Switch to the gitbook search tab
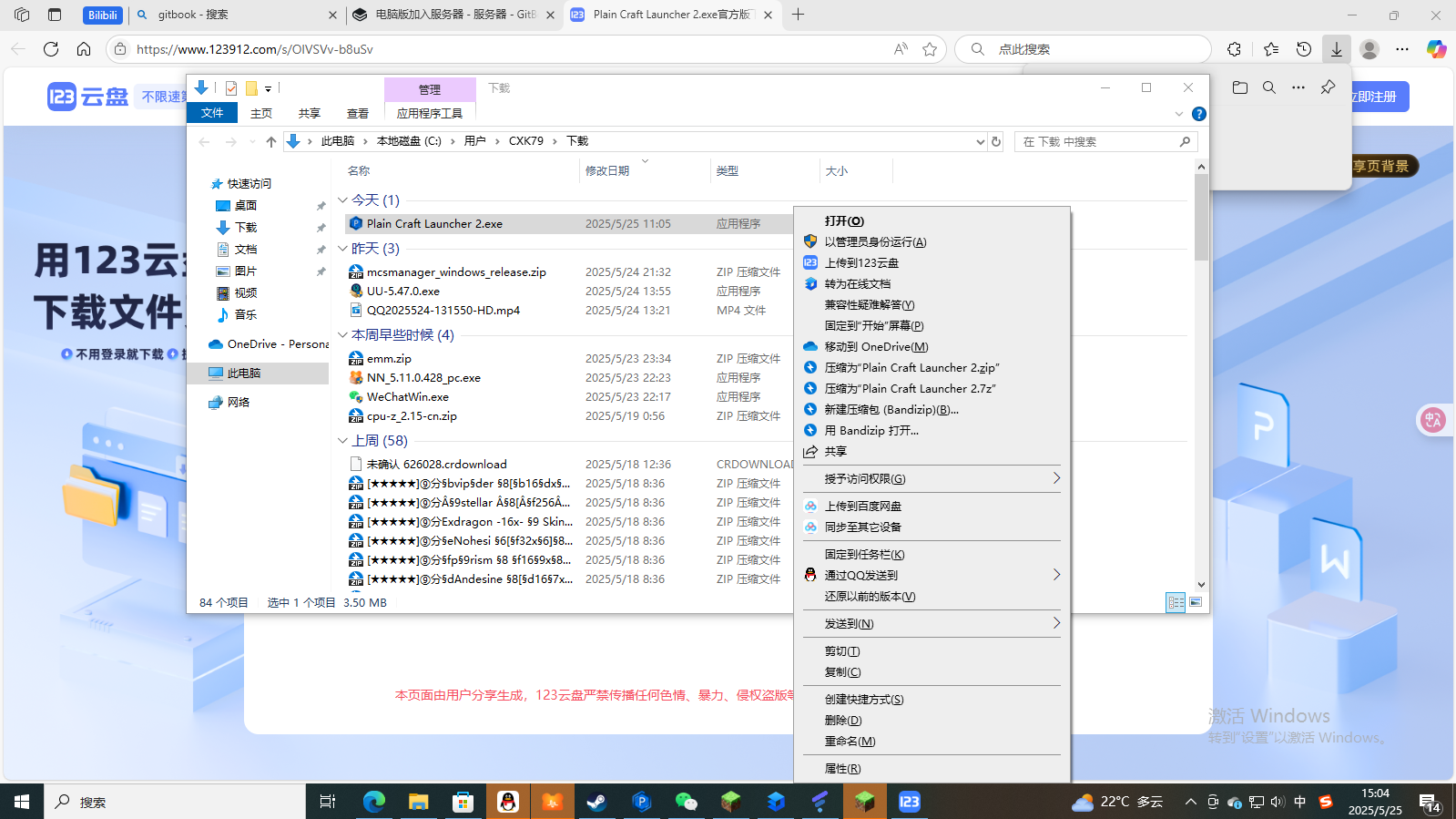The height and width of the screenshot is (819, 1456). pyautogui.click(x=237, y=15)
